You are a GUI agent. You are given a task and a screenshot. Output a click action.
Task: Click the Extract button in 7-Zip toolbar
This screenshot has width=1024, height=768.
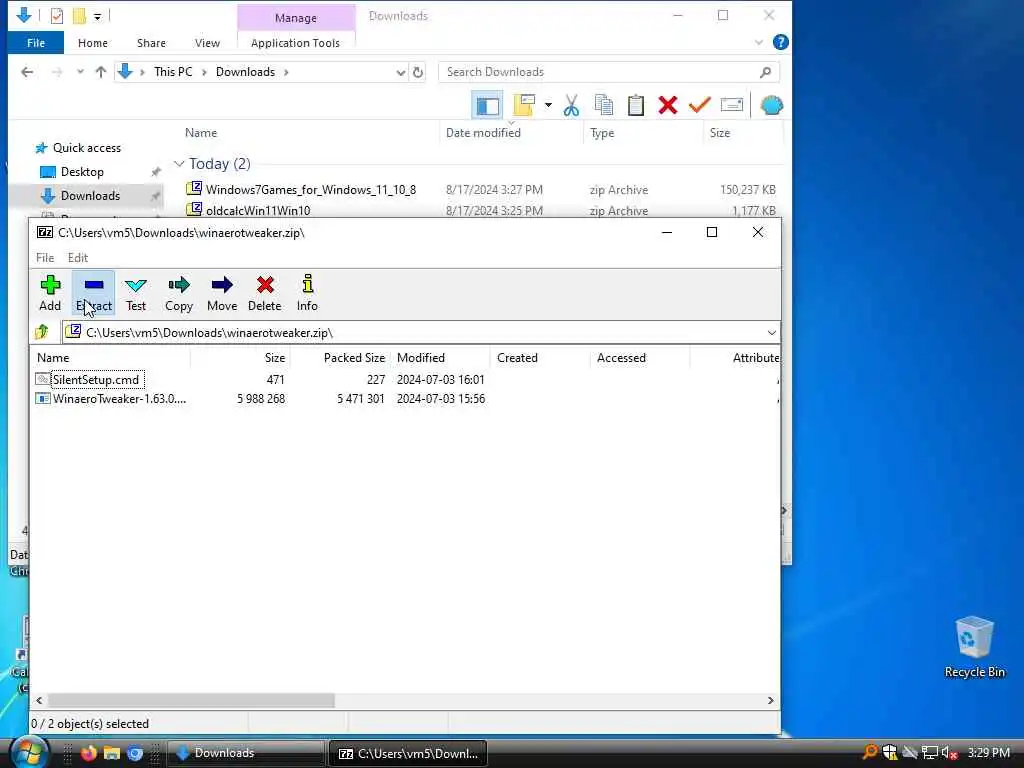tap(93, 293)
